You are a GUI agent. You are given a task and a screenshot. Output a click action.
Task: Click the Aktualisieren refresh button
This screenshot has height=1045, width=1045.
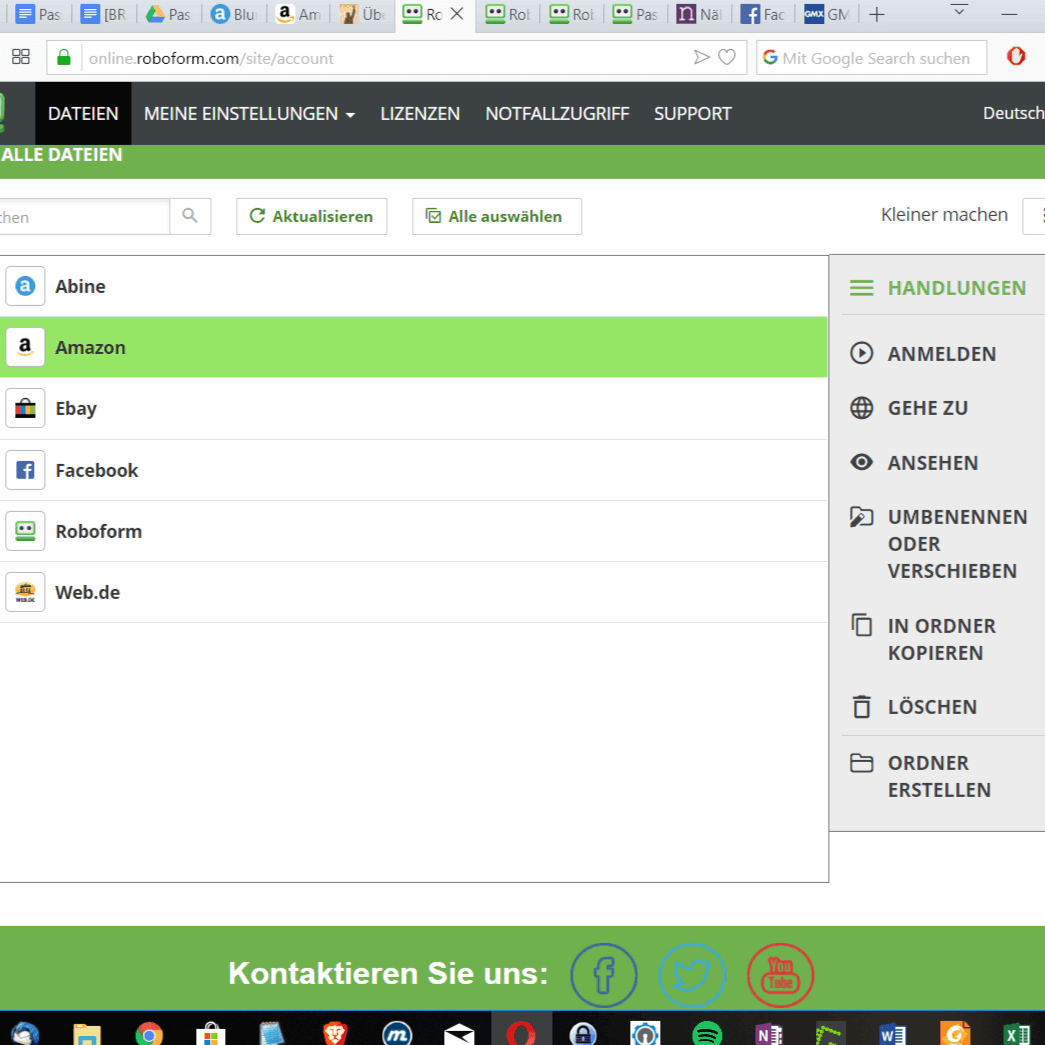[311, 217]
